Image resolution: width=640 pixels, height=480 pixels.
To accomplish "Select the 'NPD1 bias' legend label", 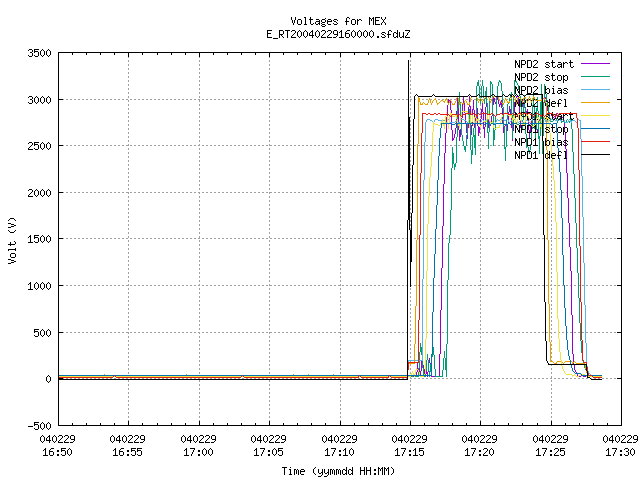I will pos(541,142).
